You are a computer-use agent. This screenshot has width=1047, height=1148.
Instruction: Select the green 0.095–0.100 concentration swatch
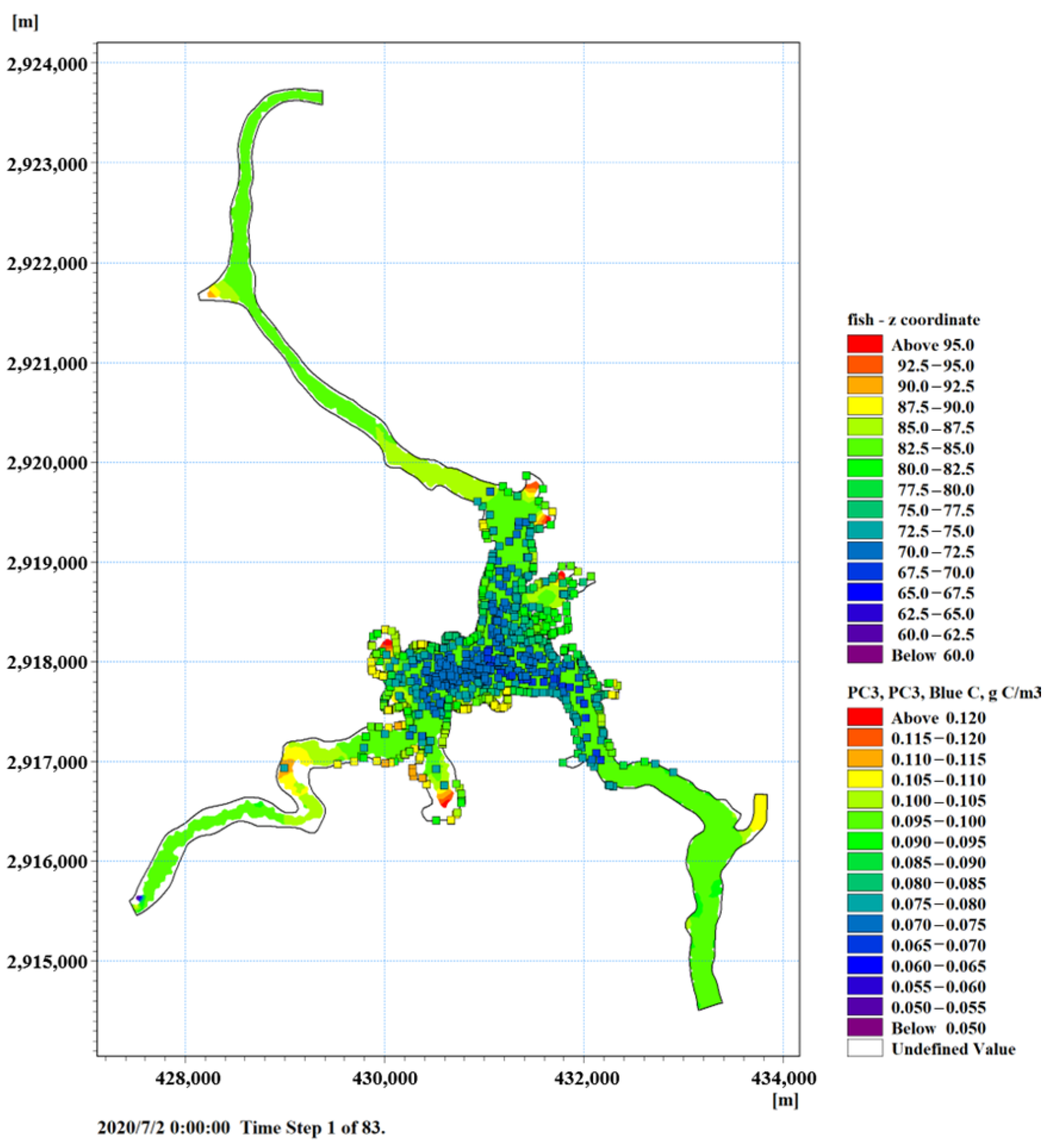[x=864, y=821]
